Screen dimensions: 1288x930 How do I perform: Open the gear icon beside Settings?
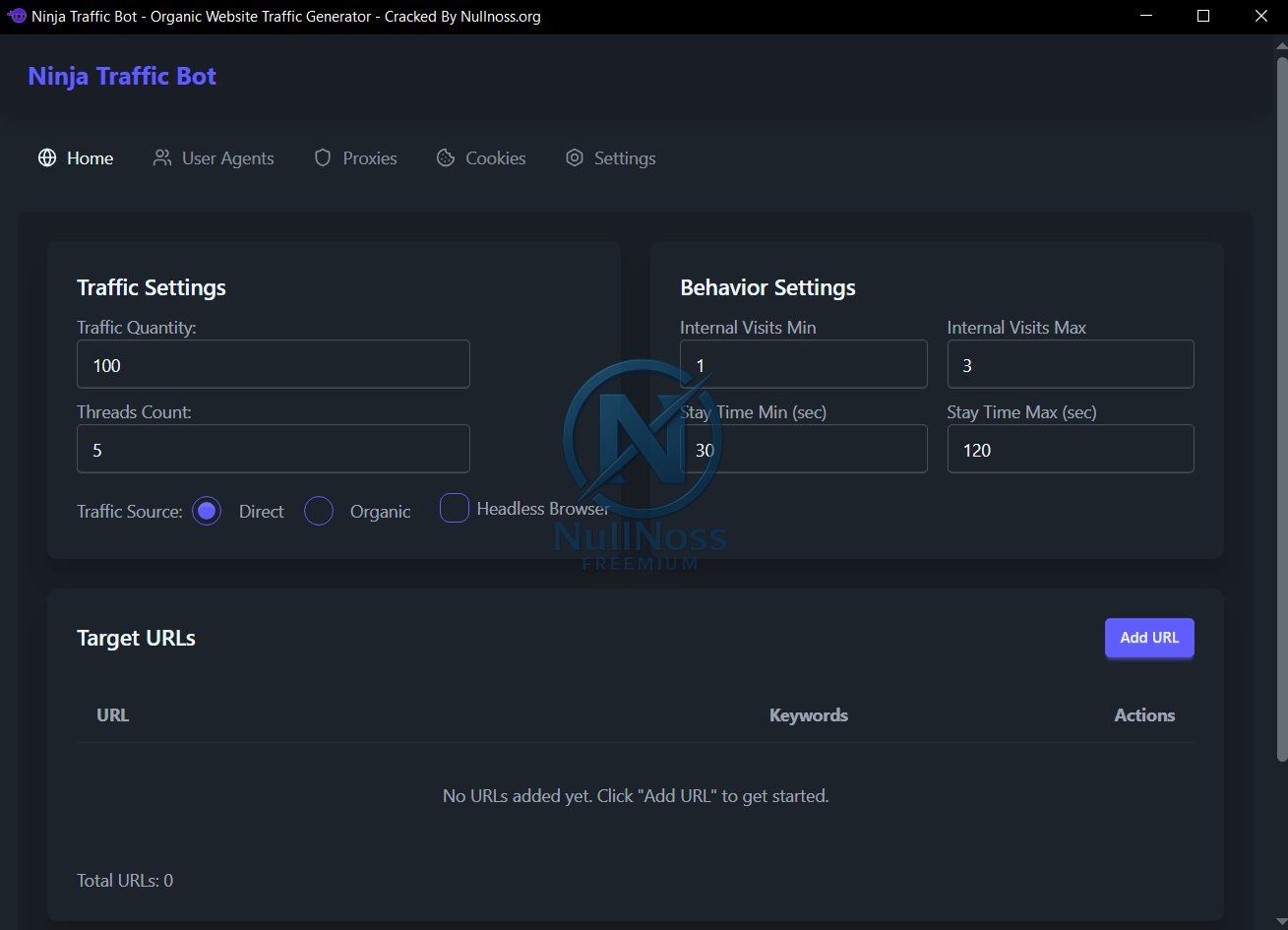pyautogui.click(x=575, y=157)
